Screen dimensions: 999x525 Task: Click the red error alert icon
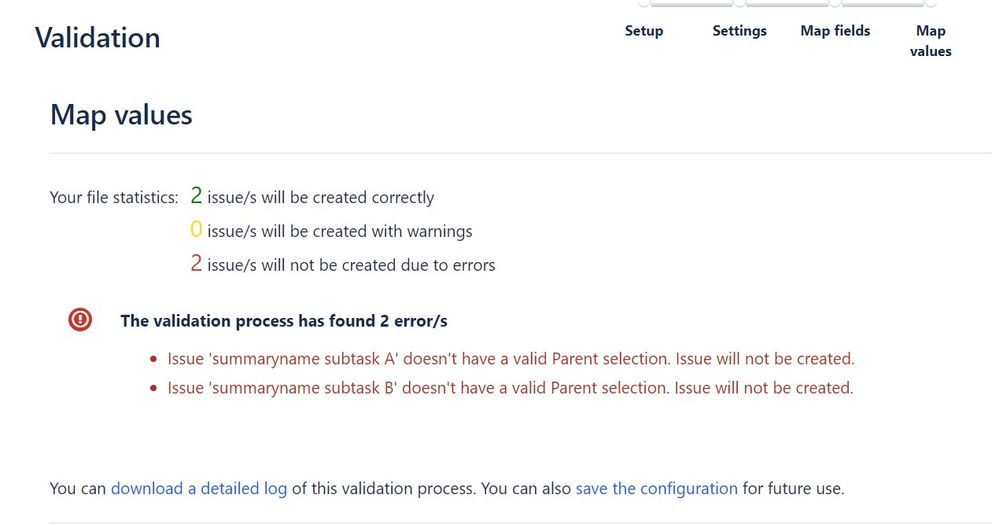[x=80, y=319]
